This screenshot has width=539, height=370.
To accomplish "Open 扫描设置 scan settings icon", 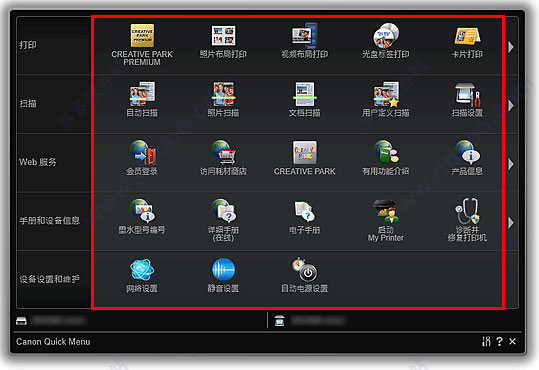I will point(467,95).
